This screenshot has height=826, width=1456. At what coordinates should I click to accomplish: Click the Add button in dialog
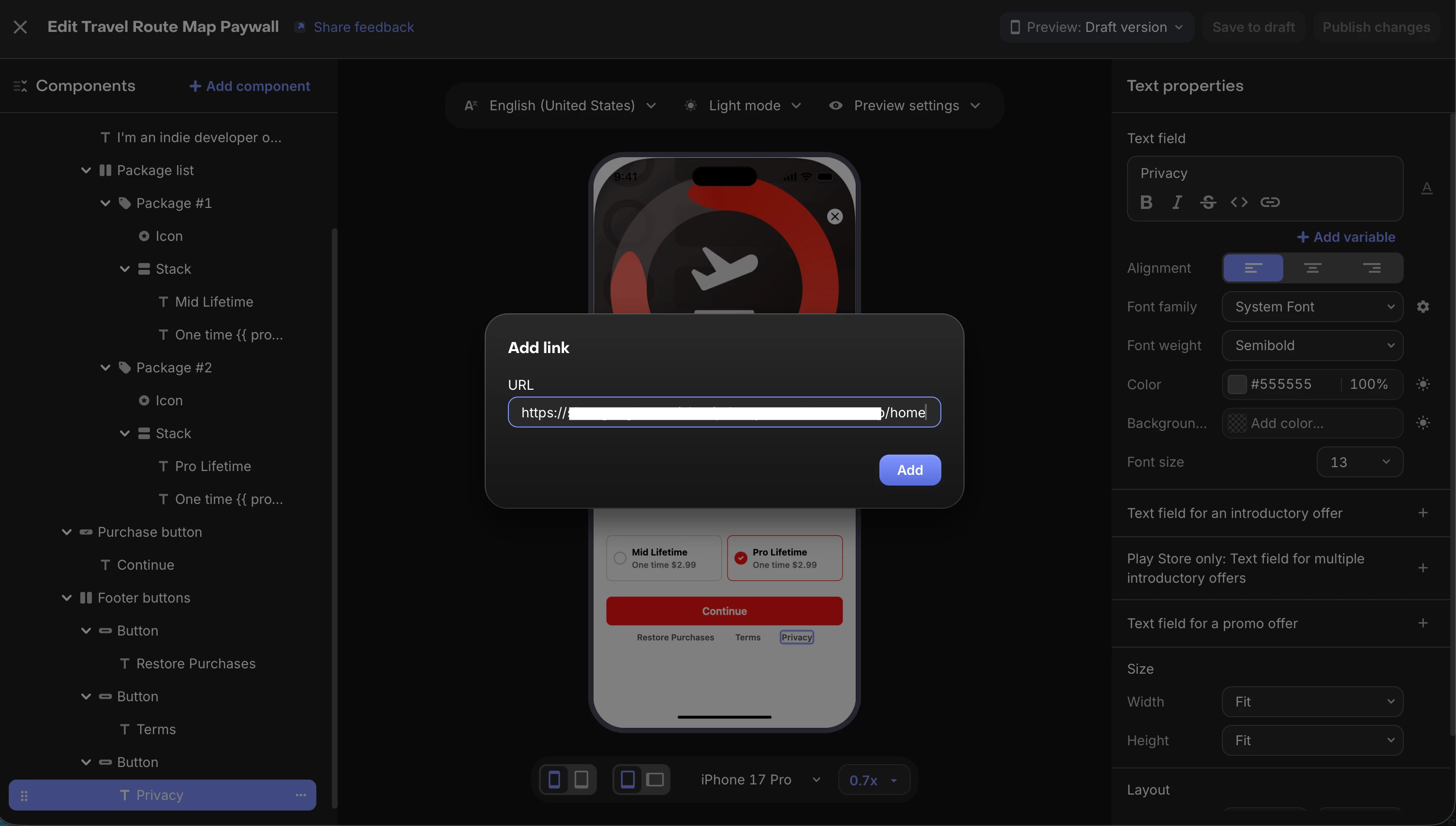[909, 470]
